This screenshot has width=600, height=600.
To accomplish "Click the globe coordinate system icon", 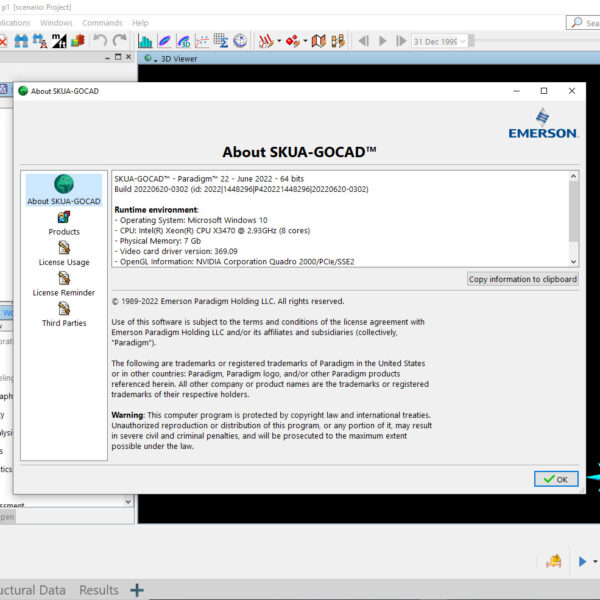I will click(240, 41).
